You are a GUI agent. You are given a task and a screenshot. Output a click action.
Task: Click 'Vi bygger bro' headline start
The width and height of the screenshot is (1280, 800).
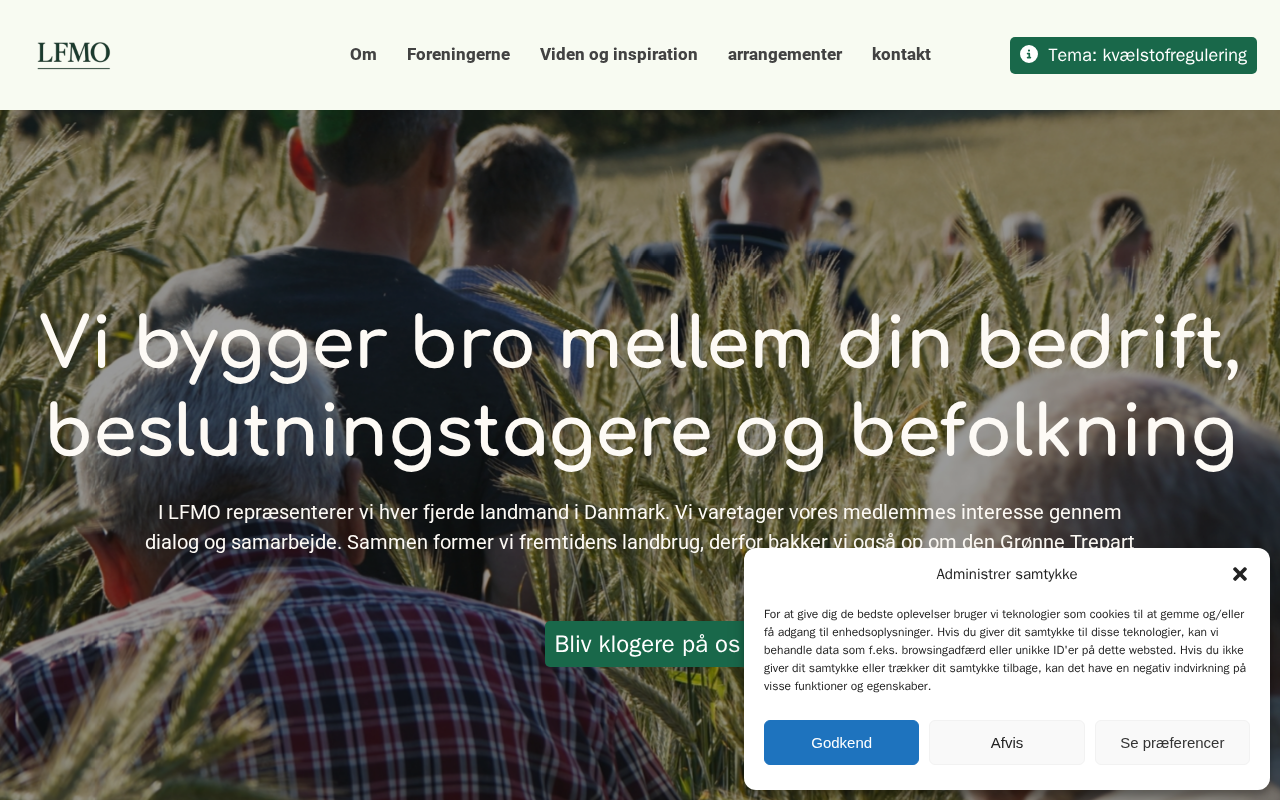point(274,343)
